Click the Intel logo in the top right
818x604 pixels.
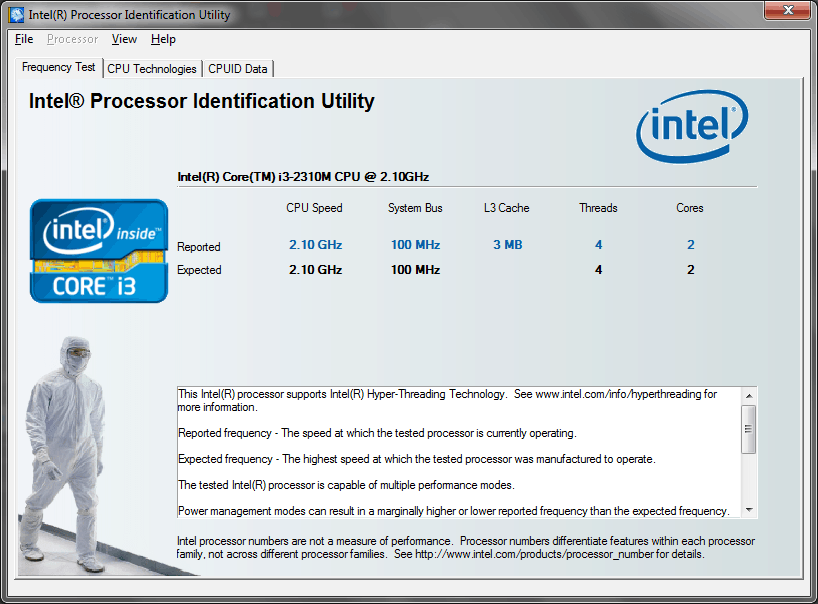(x=692, y=126)
